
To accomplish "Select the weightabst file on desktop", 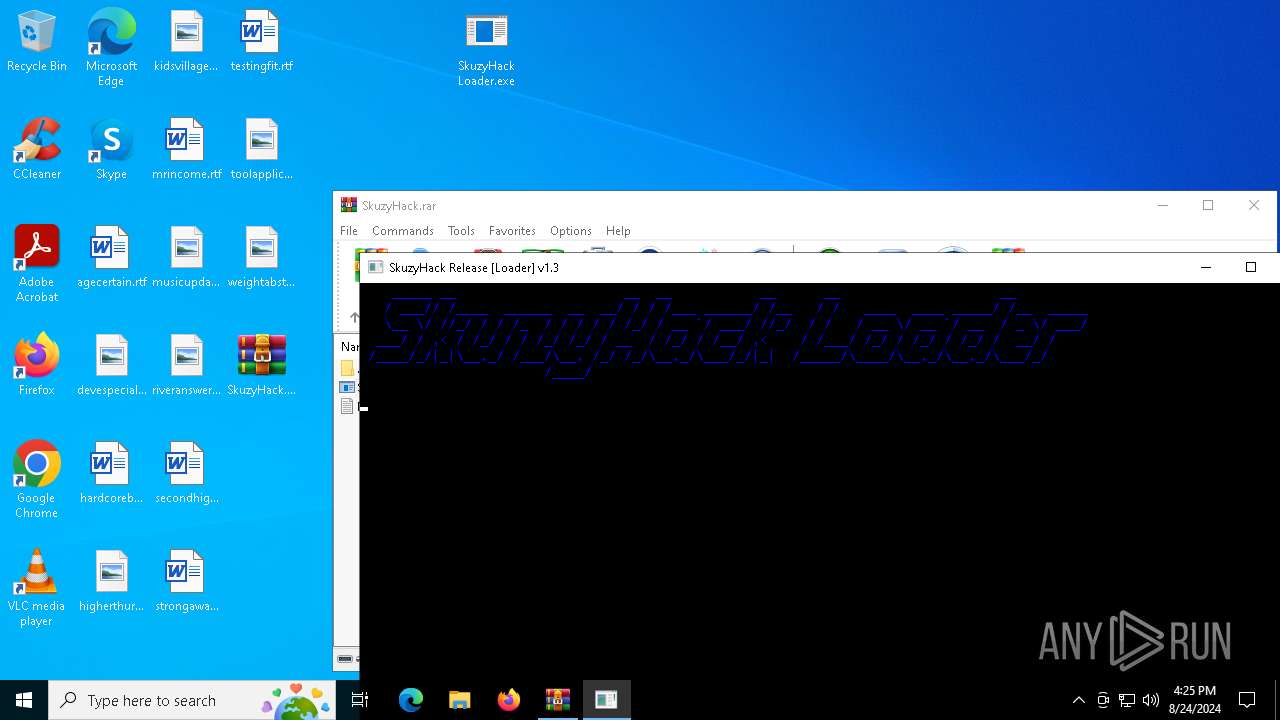I will click(261, 258).
